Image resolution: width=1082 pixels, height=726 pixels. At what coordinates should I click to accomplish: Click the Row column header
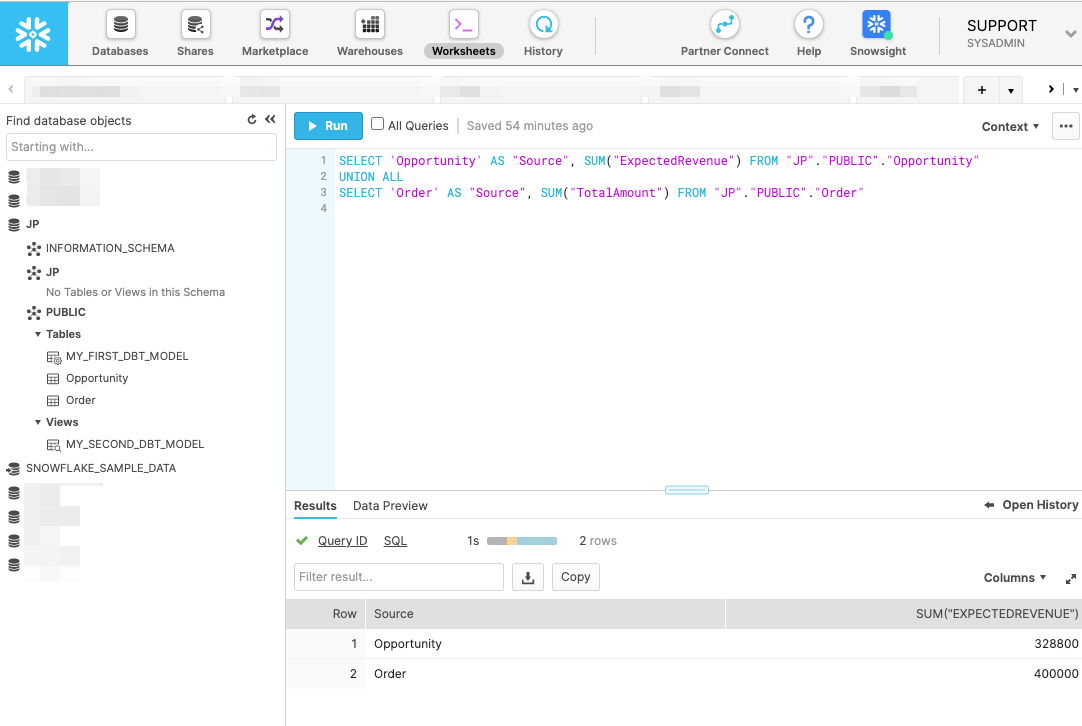point(326,614)
